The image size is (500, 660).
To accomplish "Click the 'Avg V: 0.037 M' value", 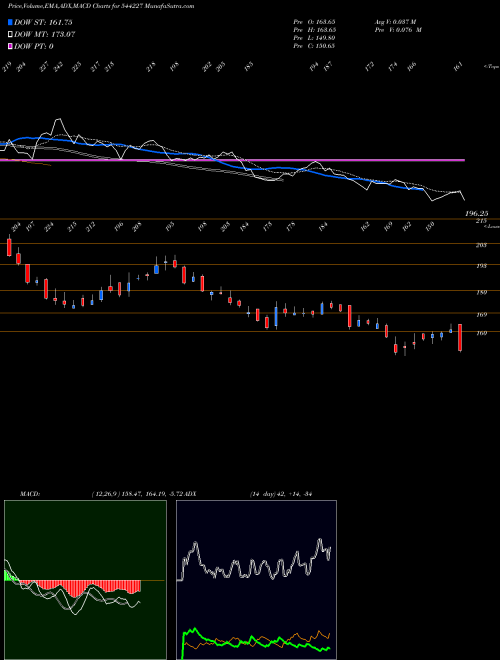I will pos(395,22).
